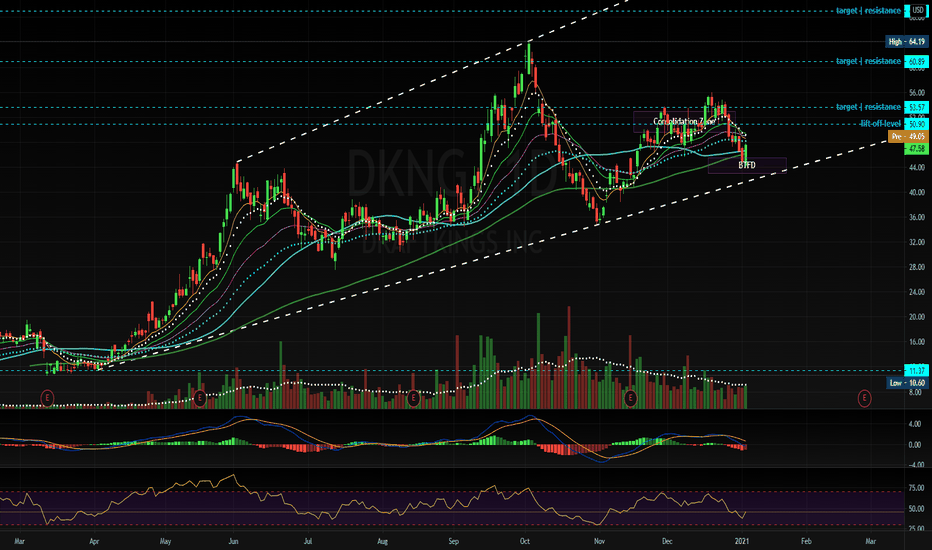Select the Feb label on the time axis

point(806,542)
